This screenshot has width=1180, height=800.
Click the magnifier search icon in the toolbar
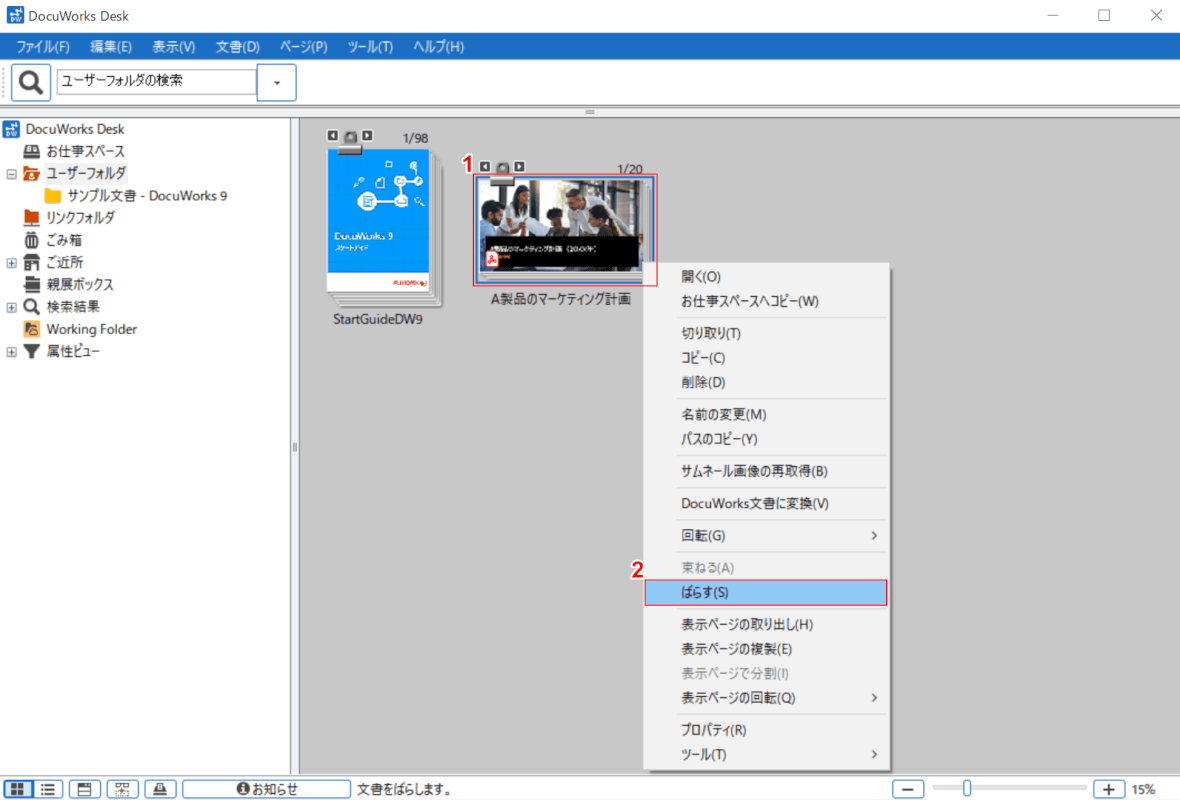tap(31, 82)
